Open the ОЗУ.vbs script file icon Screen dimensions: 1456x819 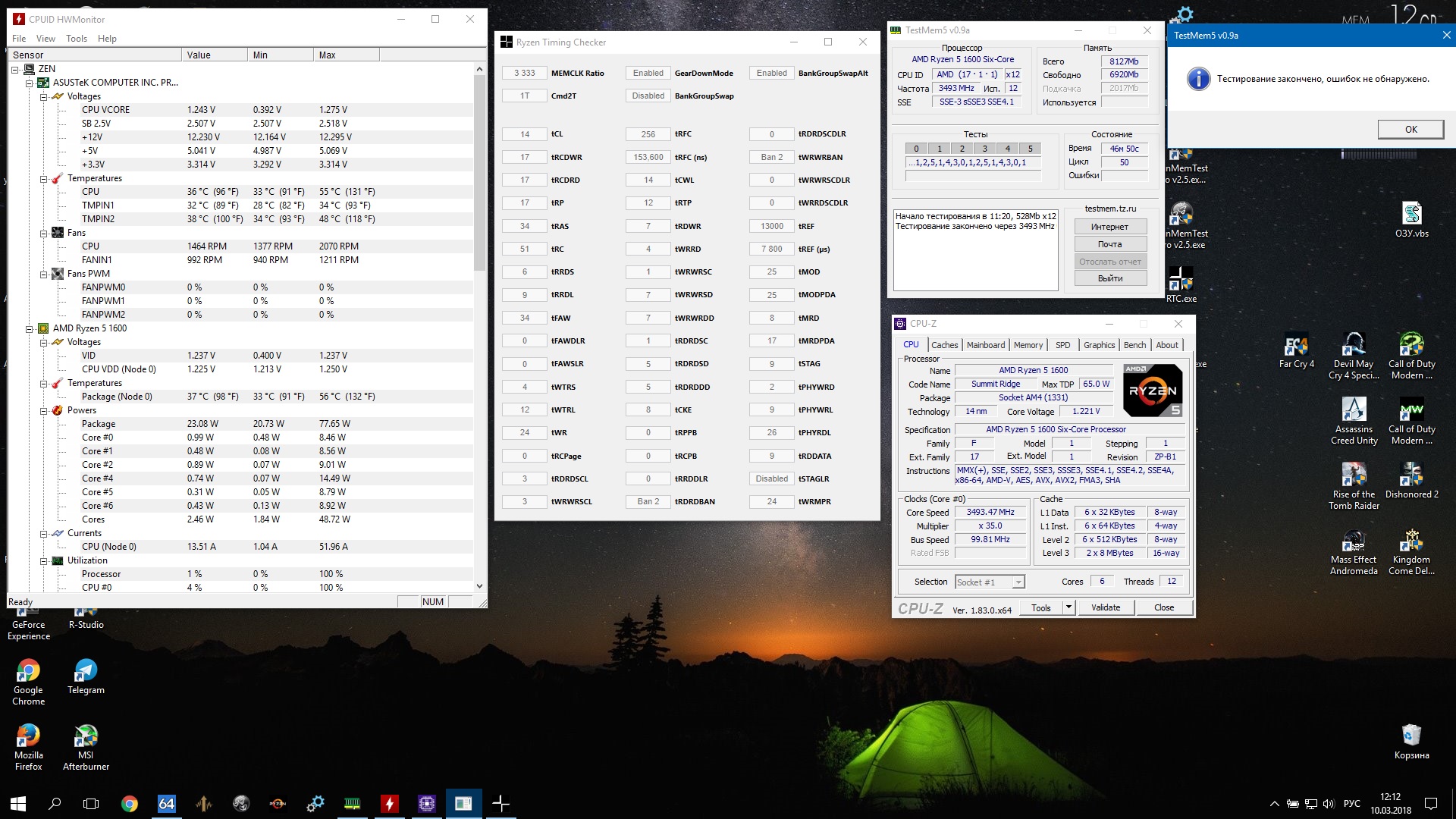pyautogui.click(x=1411, y=214)
